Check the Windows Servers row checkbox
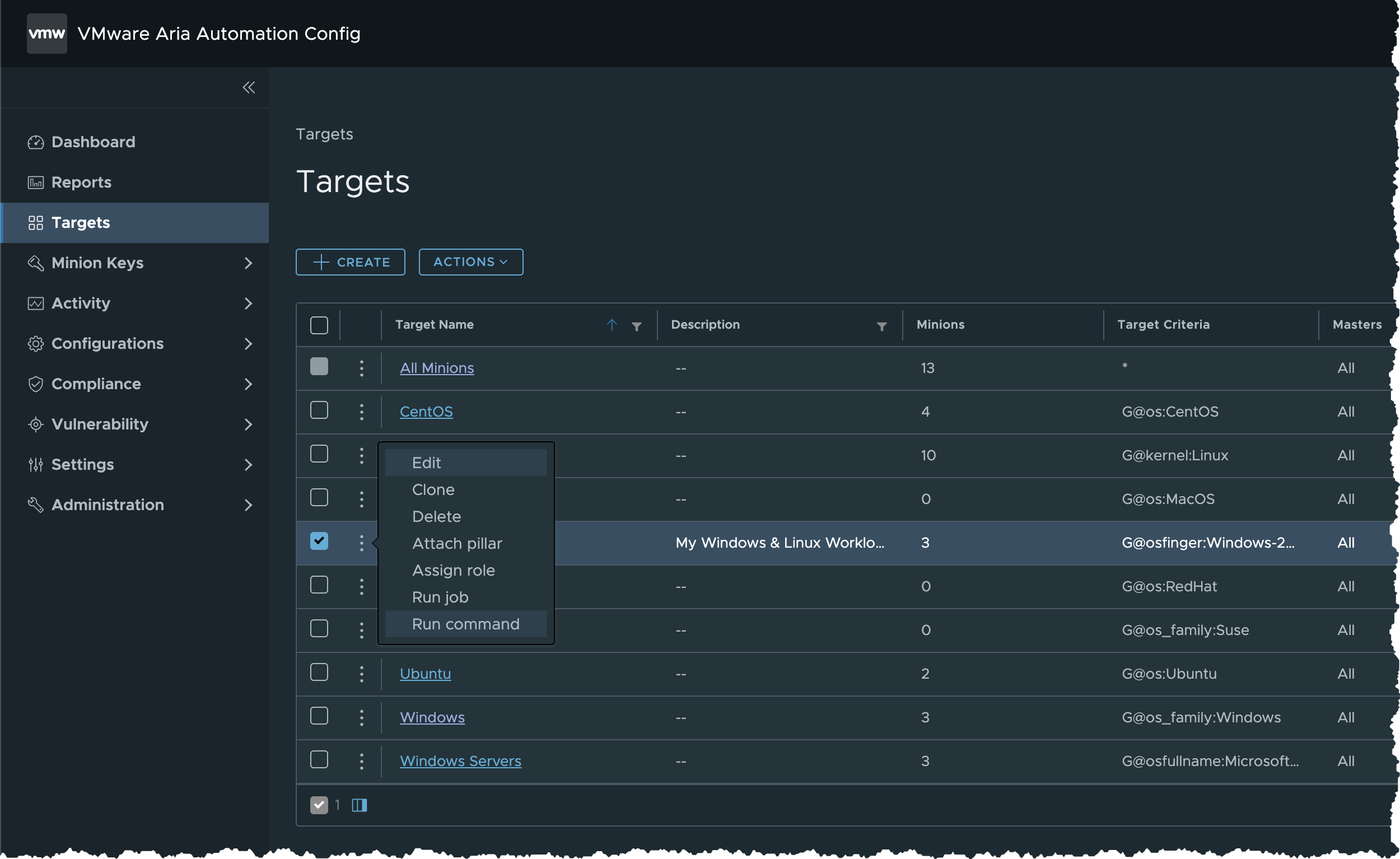 click(319, 759)
